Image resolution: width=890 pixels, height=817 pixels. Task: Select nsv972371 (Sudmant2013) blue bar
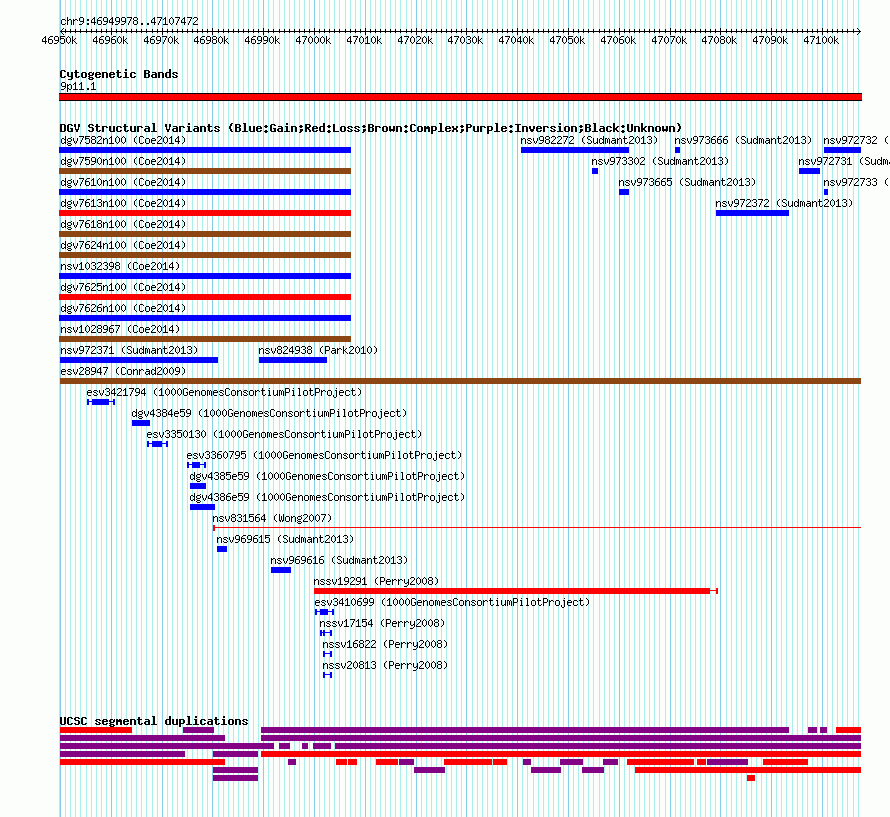pos(138,360)
